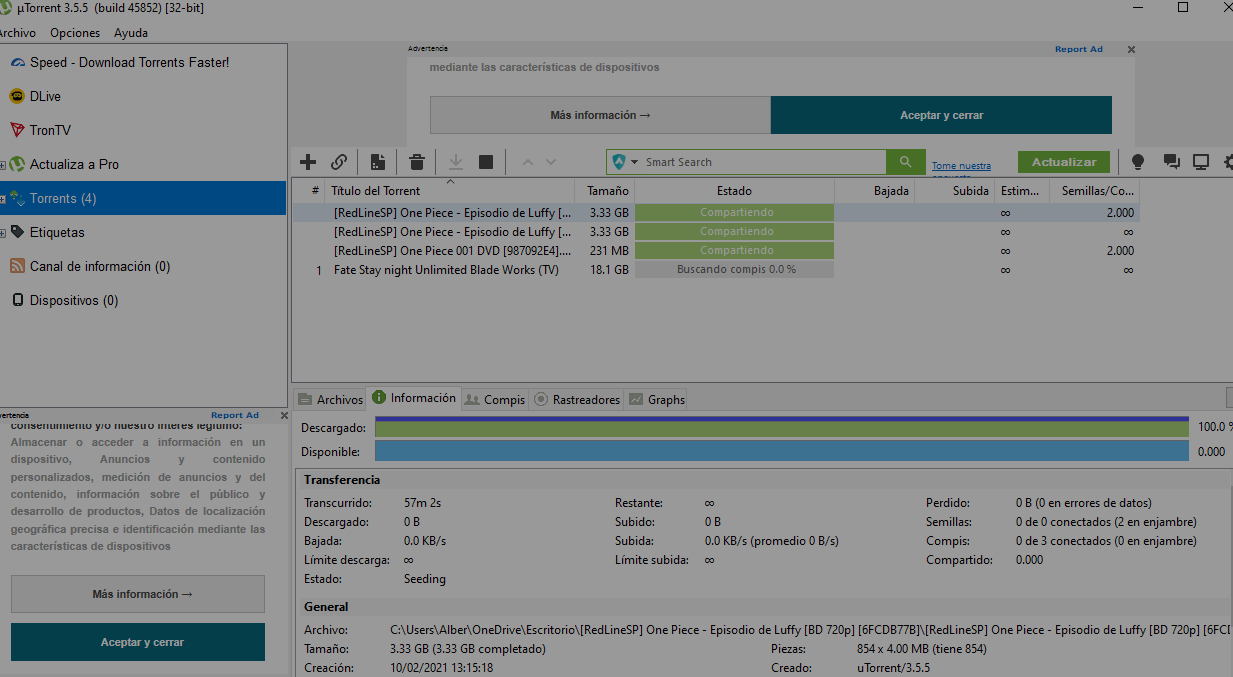Image resolution: width=1233 pixels, height=677 pixels.
Task: Click the Descargado progress bar
Action: 781,427
